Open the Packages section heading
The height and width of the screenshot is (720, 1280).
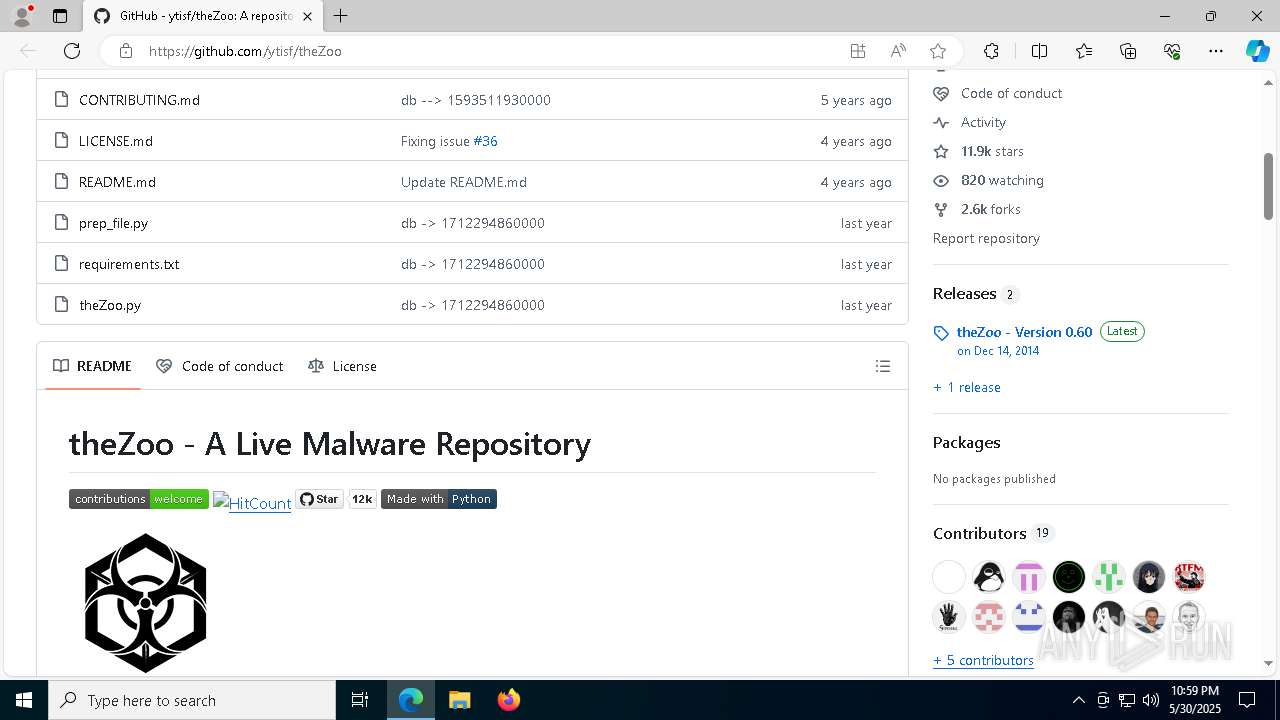tap(966, 442)
